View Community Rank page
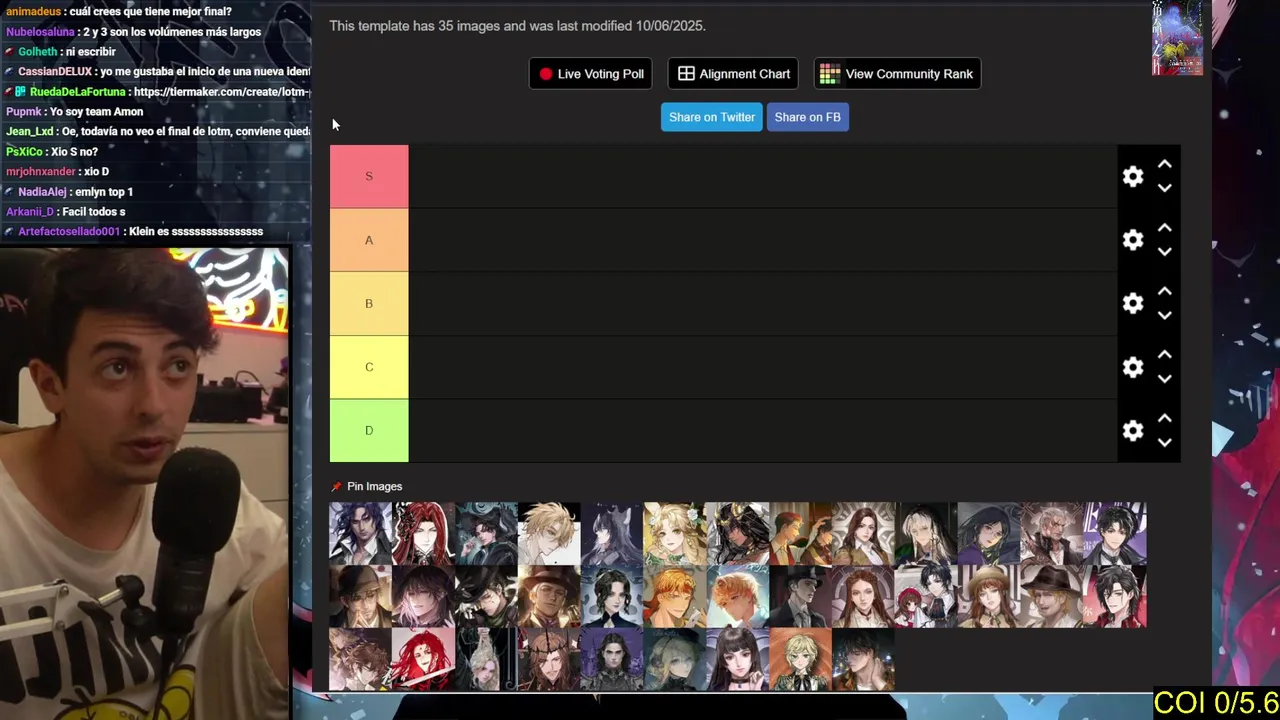This screenshot has height=720, width=1280. (897, 74)
